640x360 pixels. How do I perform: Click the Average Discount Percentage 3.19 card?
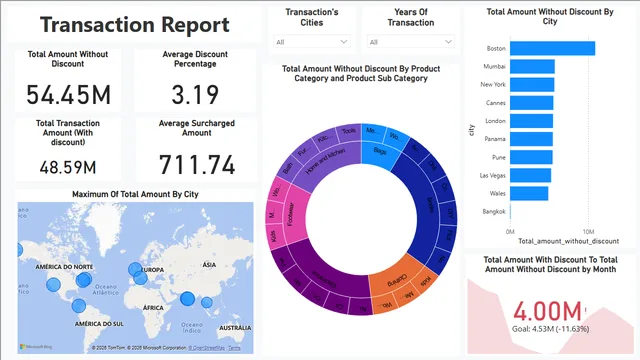coord(195,80)
